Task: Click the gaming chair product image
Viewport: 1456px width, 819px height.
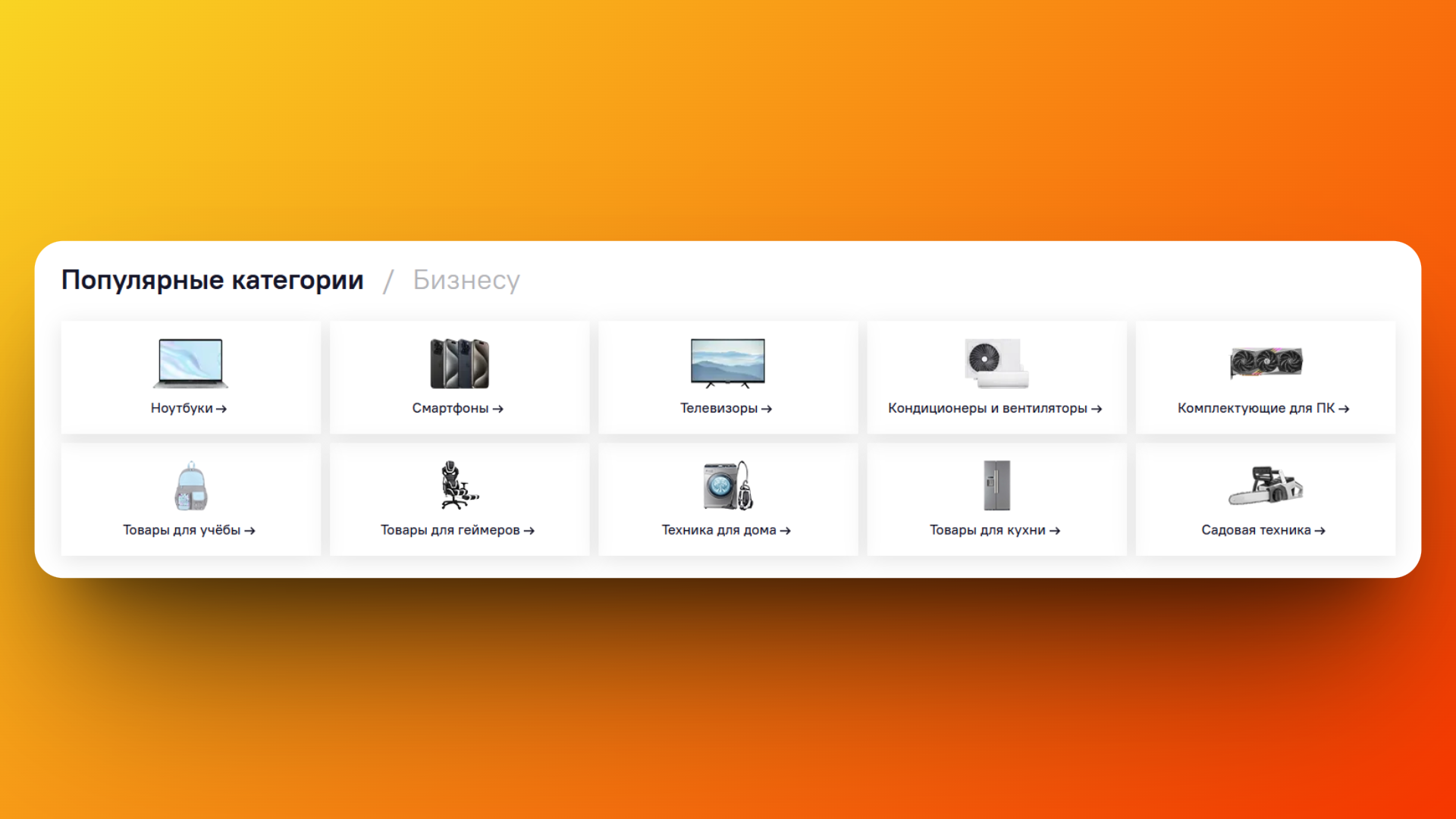Action: [x=458, y=485]
